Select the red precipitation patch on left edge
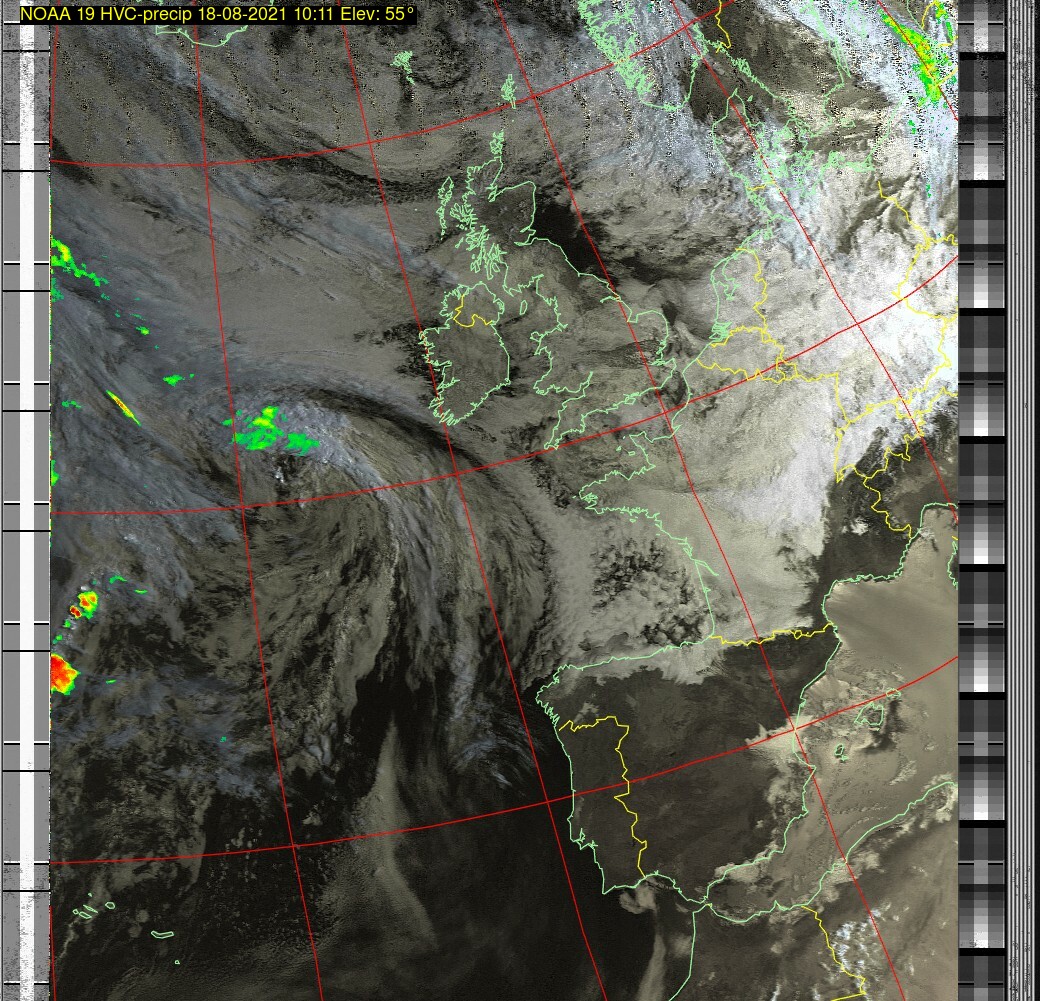The image size is (1040, 1001). (62, 673)
